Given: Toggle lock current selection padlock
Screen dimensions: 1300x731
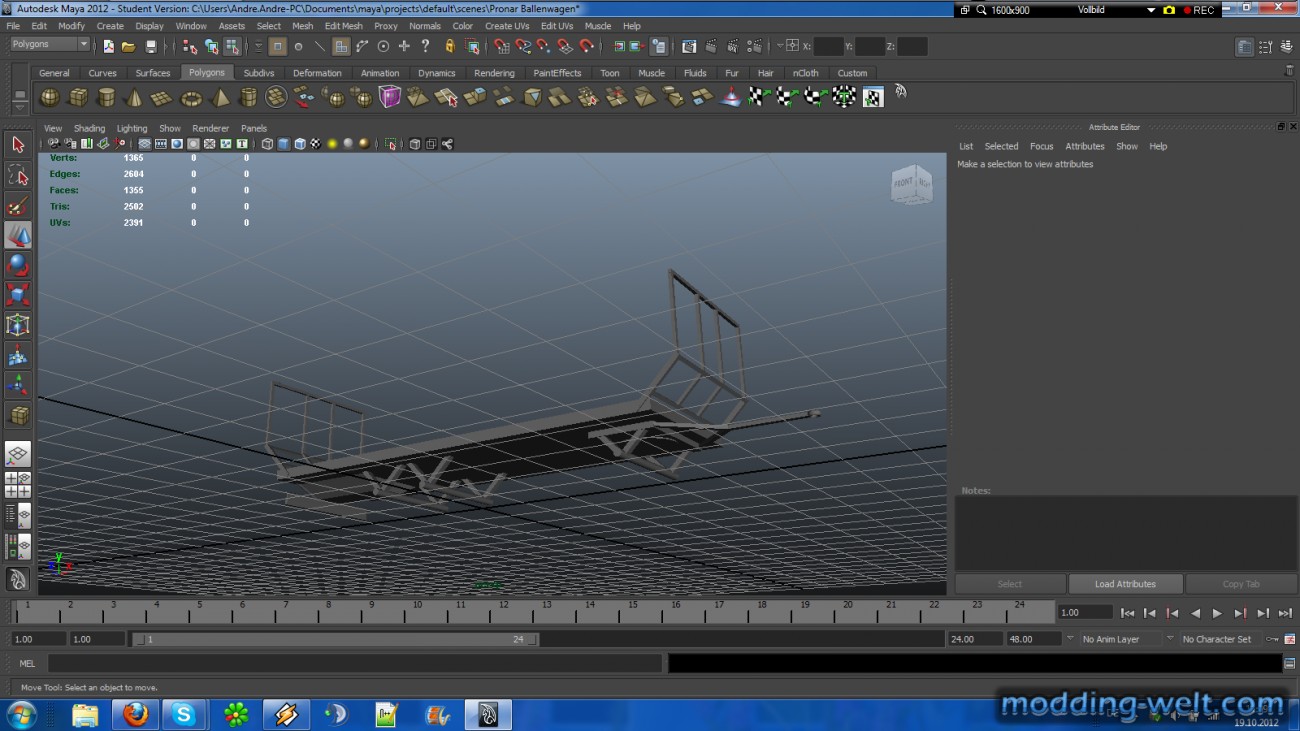Looking at the screenshot, I should (449, 46).
